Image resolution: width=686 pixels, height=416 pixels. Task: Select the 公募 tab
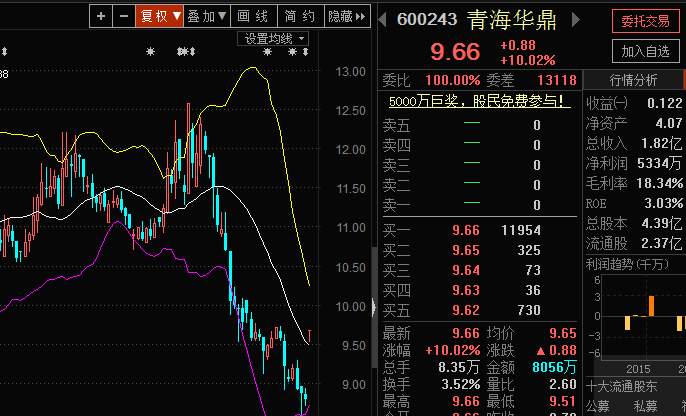click(597, 406)
